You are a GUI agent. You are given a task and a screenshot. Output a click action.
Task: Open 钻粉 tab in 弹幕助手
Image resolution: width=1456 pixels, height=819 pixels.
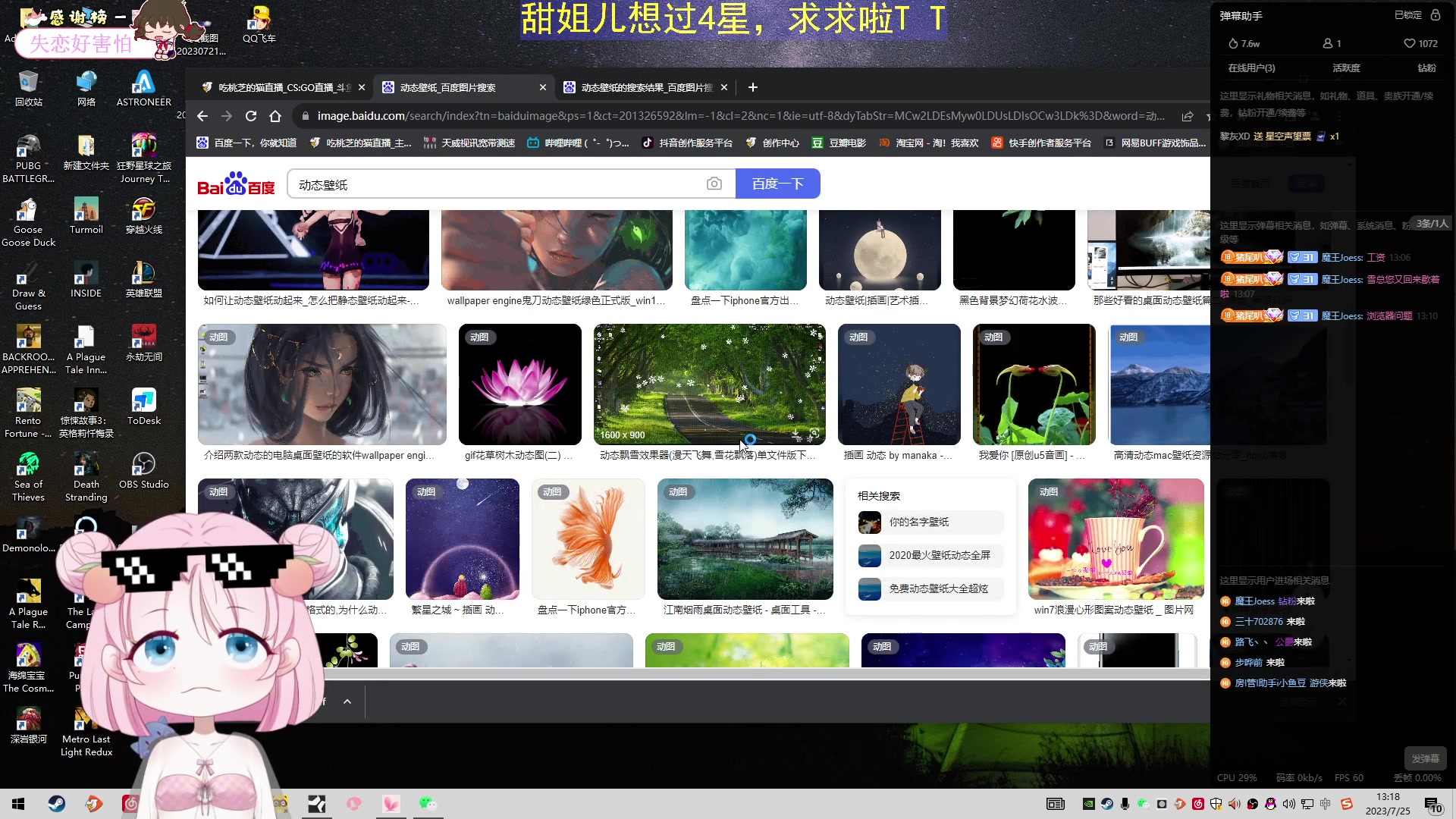pyautogui.click(x=1426, y=68)
